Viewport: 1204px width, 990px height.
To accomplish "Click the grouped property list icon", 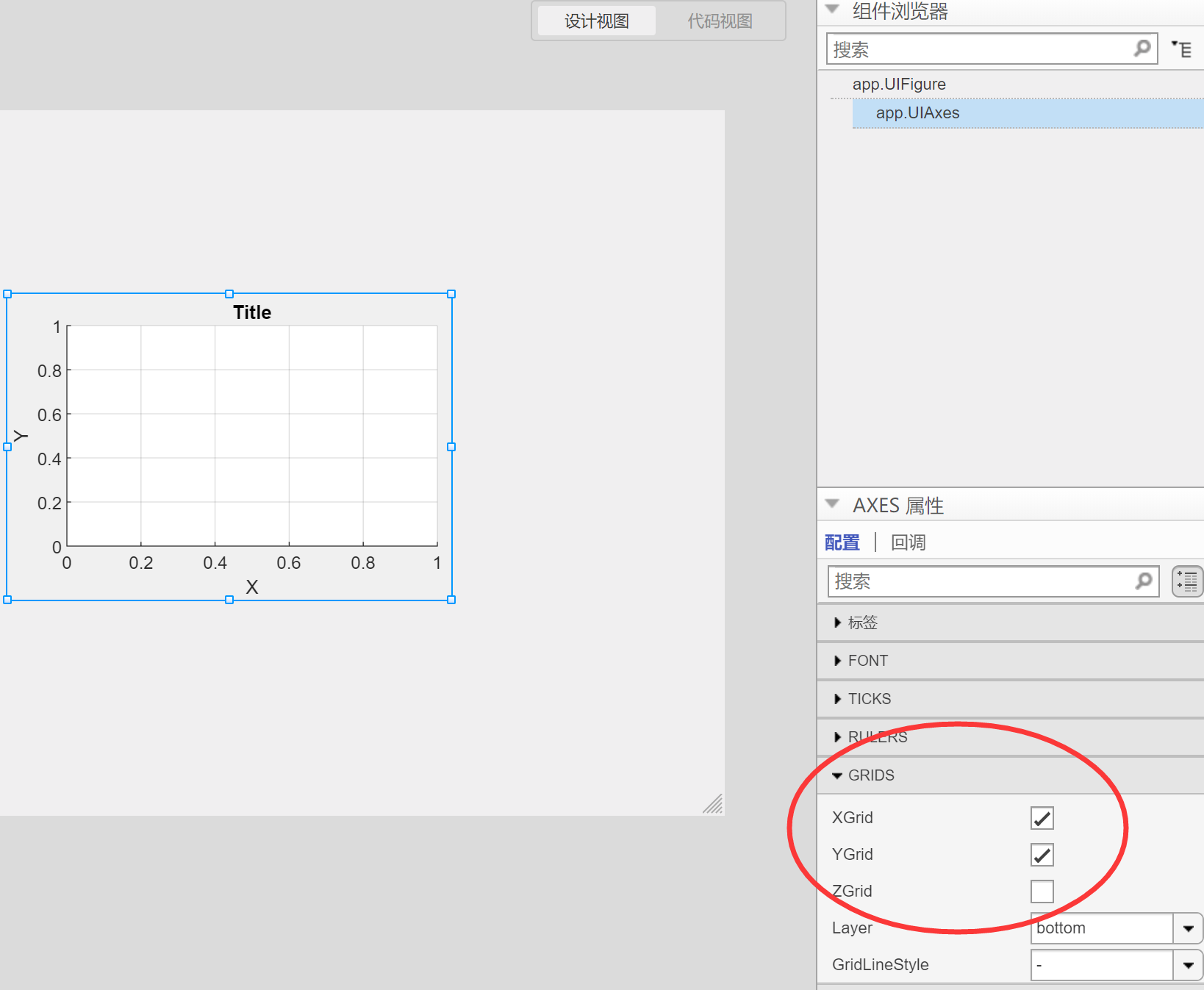I will pos(1186,581).
